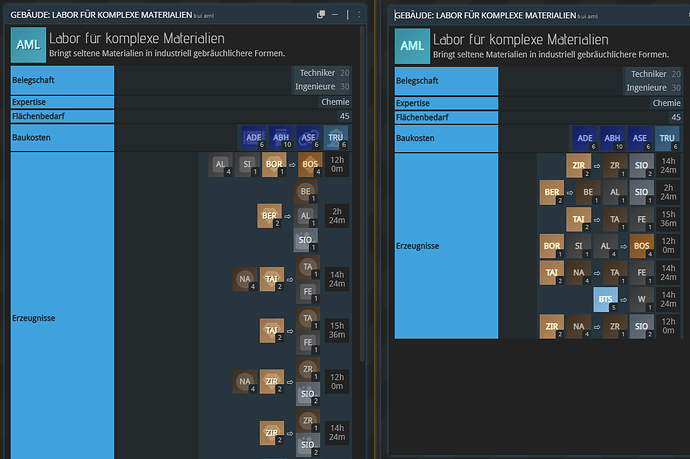Click the large AML building icon in left window
Image resolution: width=690 pixels, height=459 pixels.
click(28, 45)
